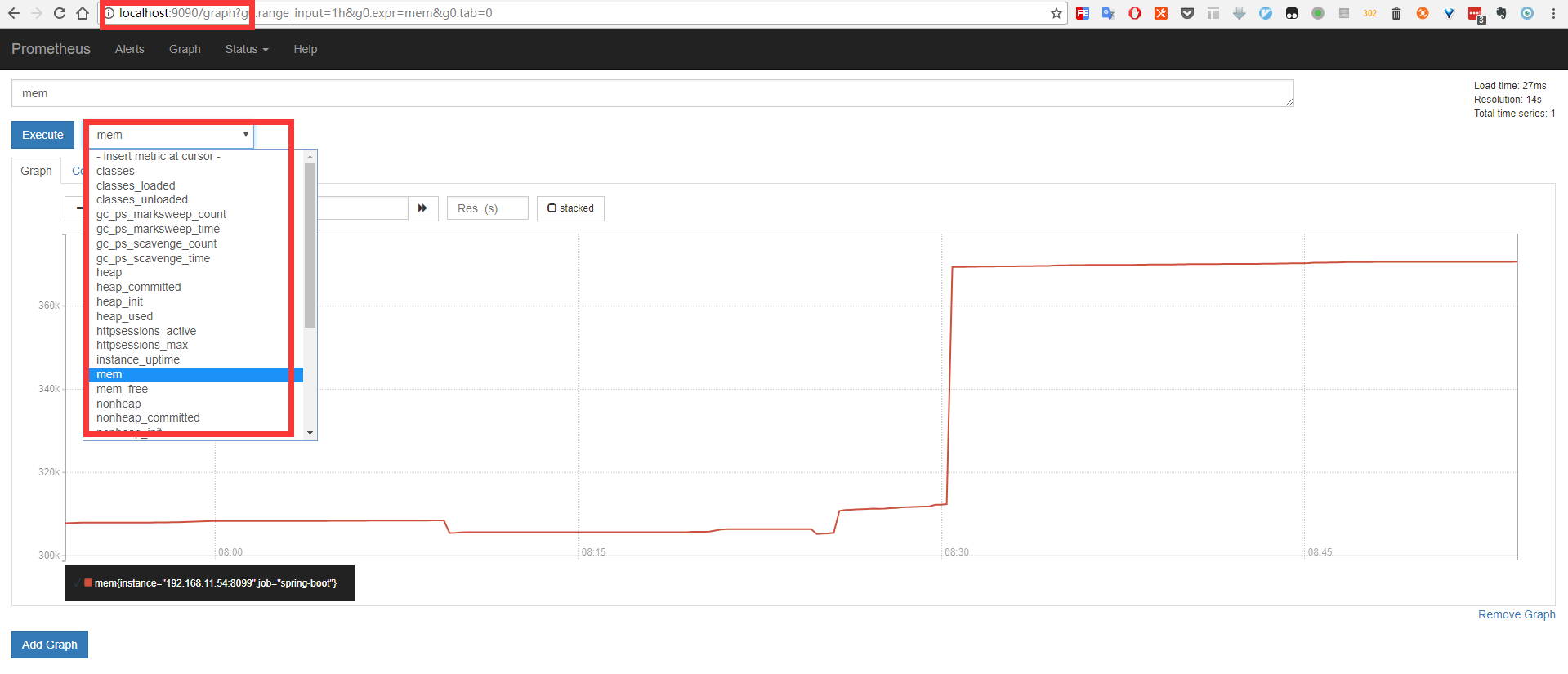Open Chrome's three-dot menu

(1553, 13)
